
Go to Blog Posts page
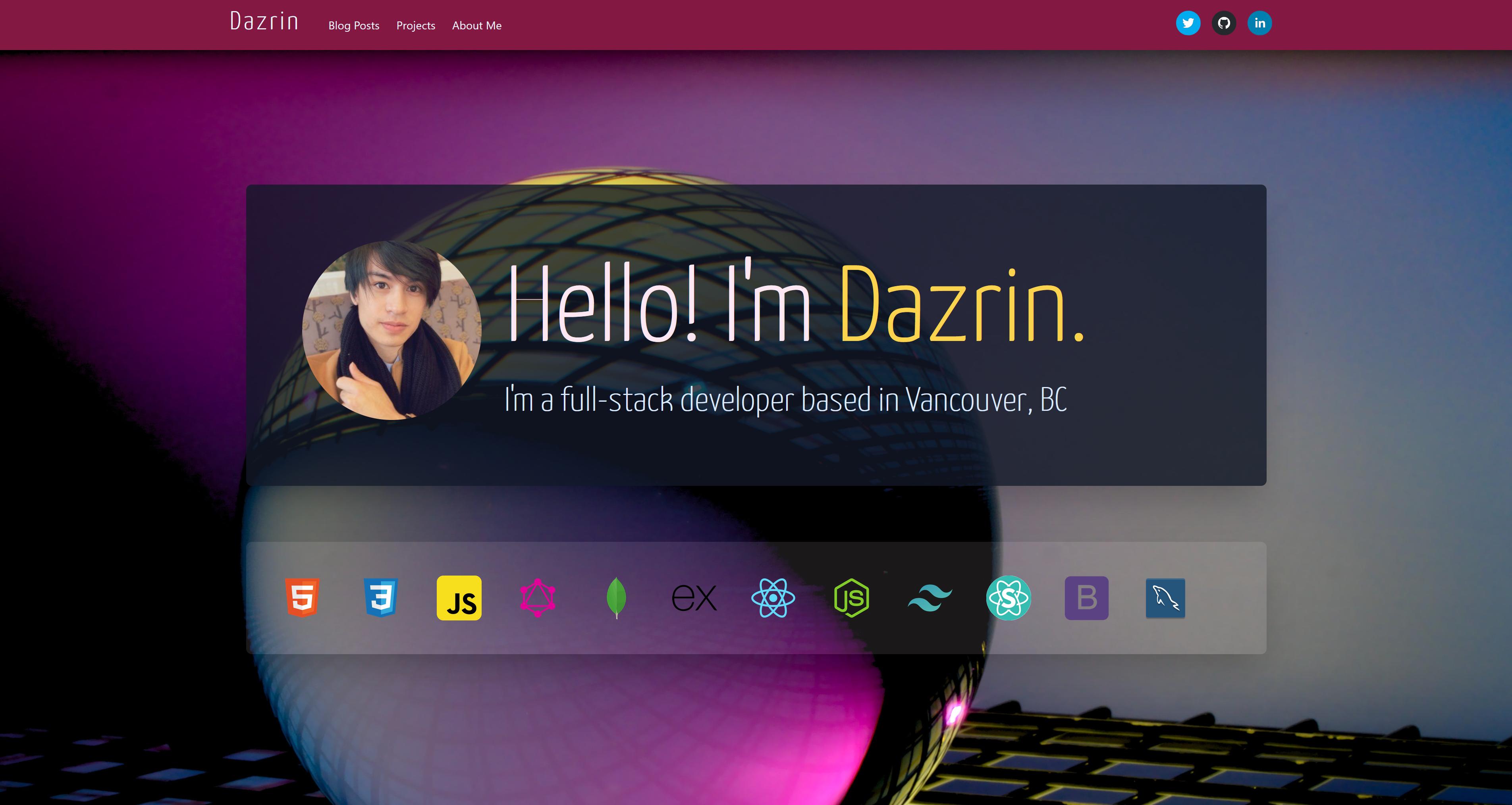click(x=354, y=25)
